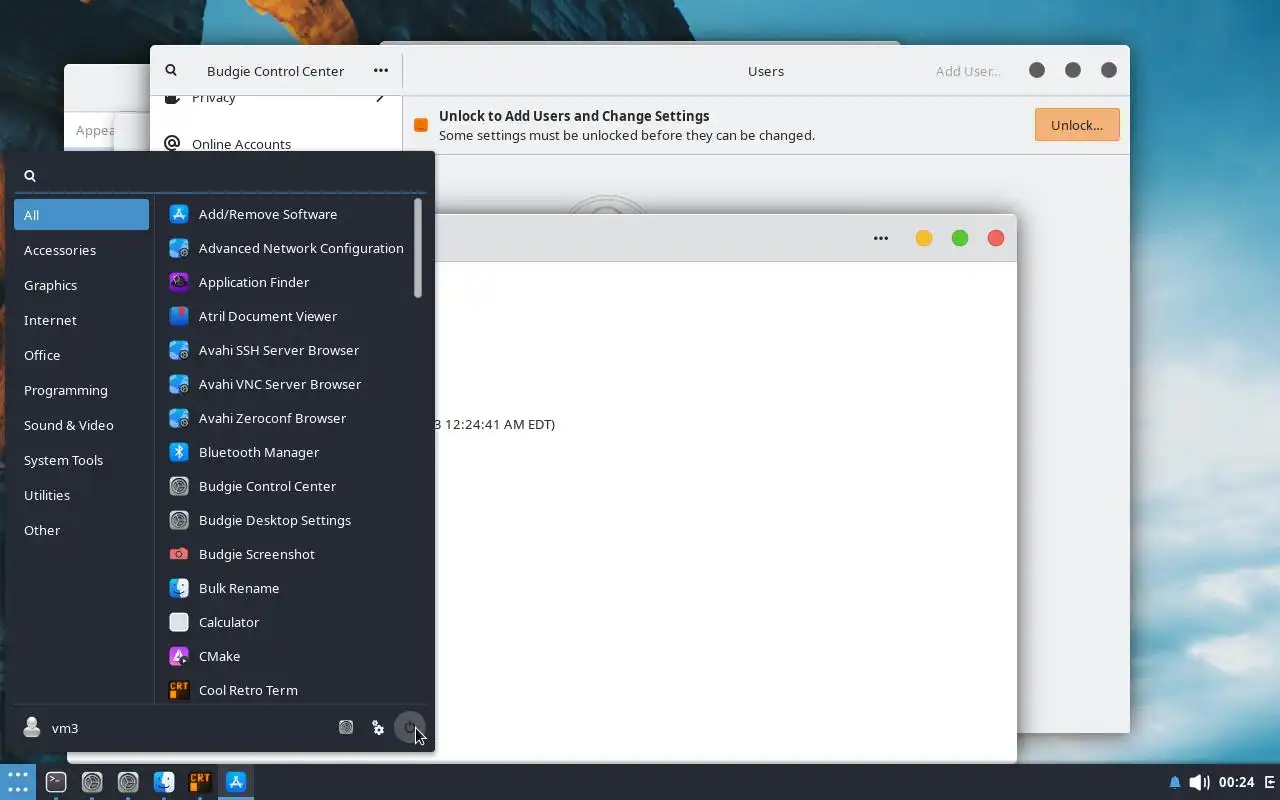Start Avahi VNC Server Browser
This screenshot has width=1280, height=800.
tap(285, 384)
